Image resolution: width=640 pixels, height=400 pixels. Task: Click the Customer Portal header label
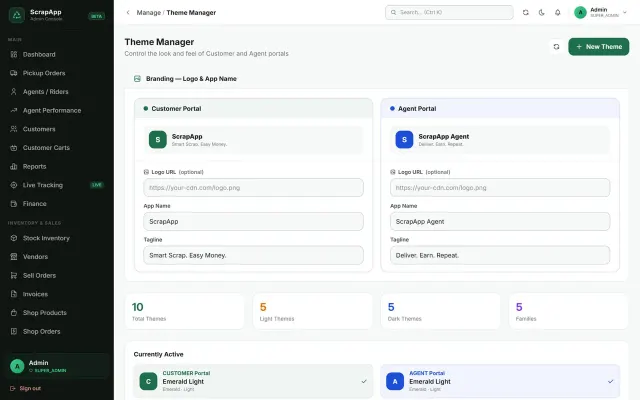(x=176, y=109)
